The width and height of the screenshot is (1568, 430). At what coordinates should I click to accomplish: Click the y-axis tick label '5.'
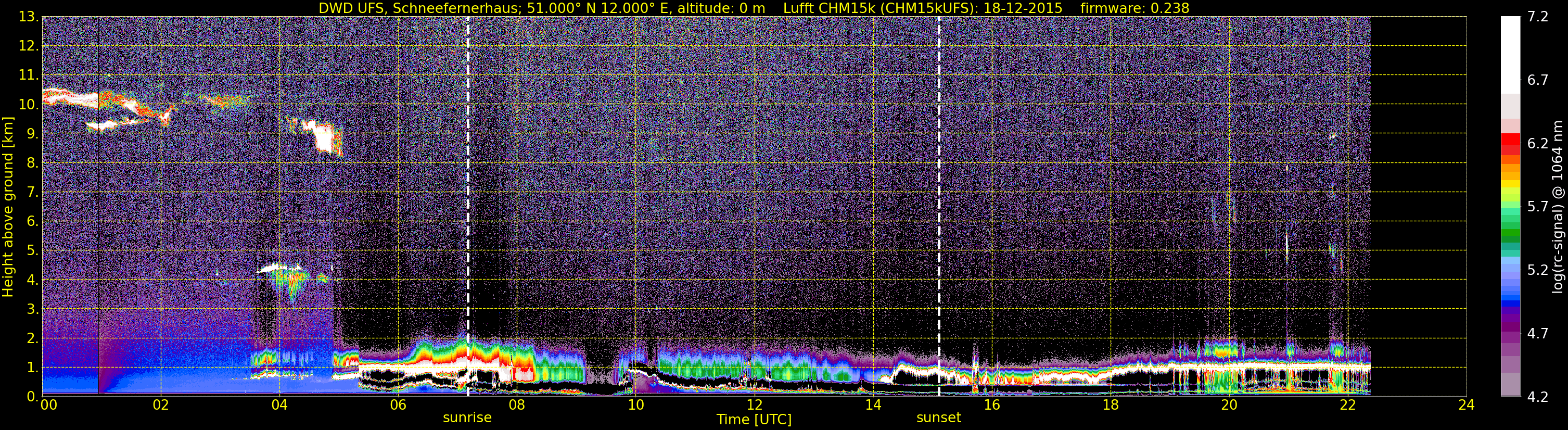[x=32, y=251]
